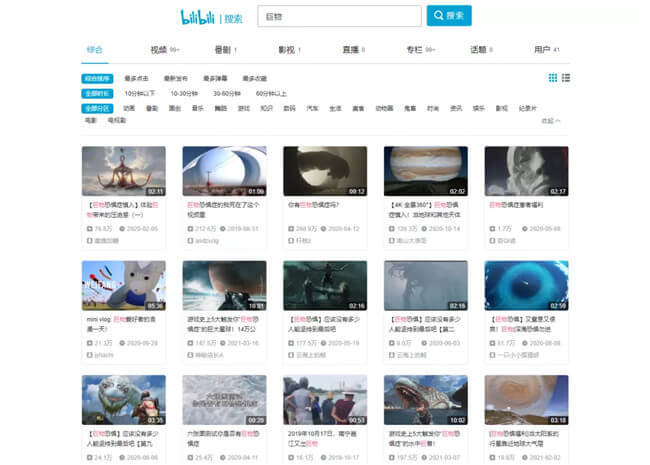
Task: Open the giant rabbit kite thumbnail 05:36
Action: click(x=124, y=286)
